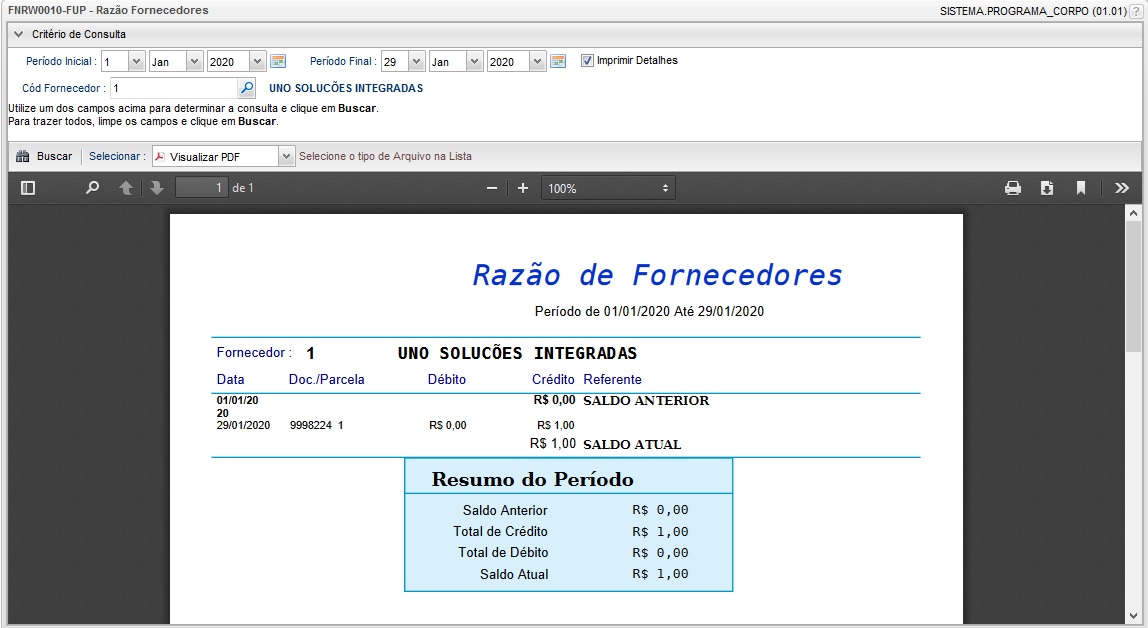Open the Período Final calendar picker

(558, 61)
